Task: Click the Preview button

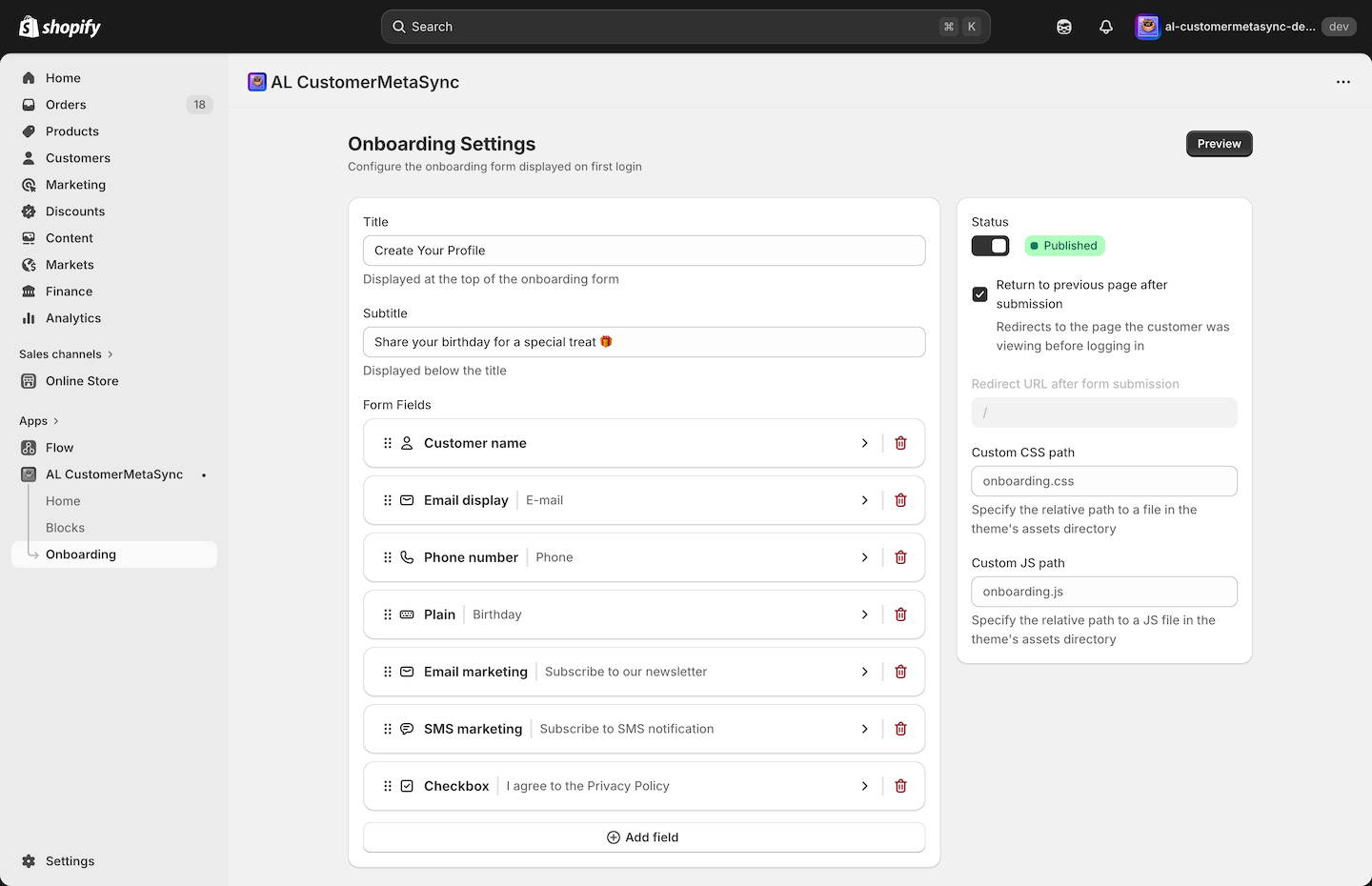Action: (x=1219, y=144)
